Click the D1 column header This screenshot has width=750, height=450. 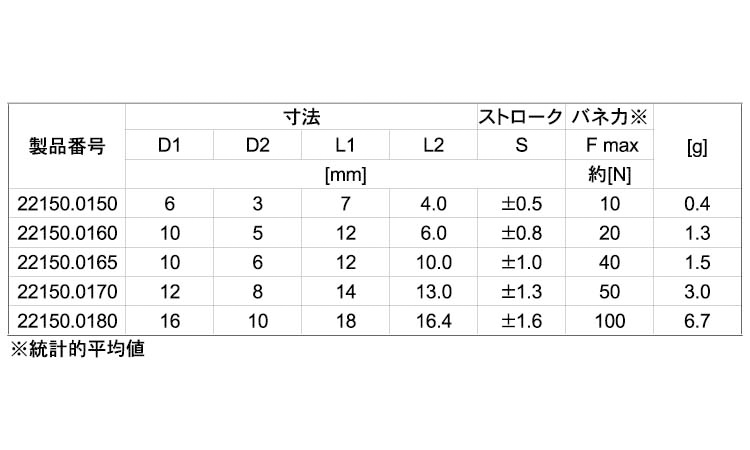(169, 146)
